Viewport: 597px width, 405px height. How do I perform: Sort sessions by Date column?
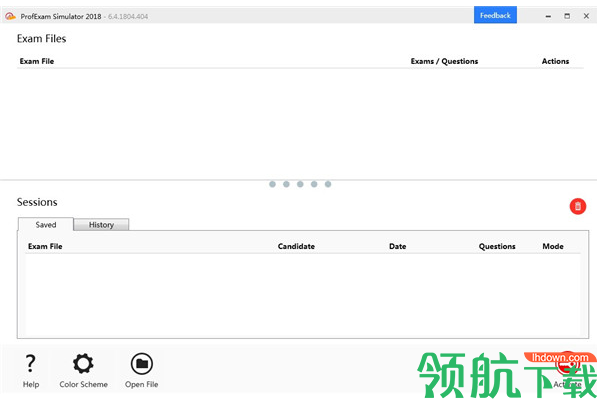[397, 246]
